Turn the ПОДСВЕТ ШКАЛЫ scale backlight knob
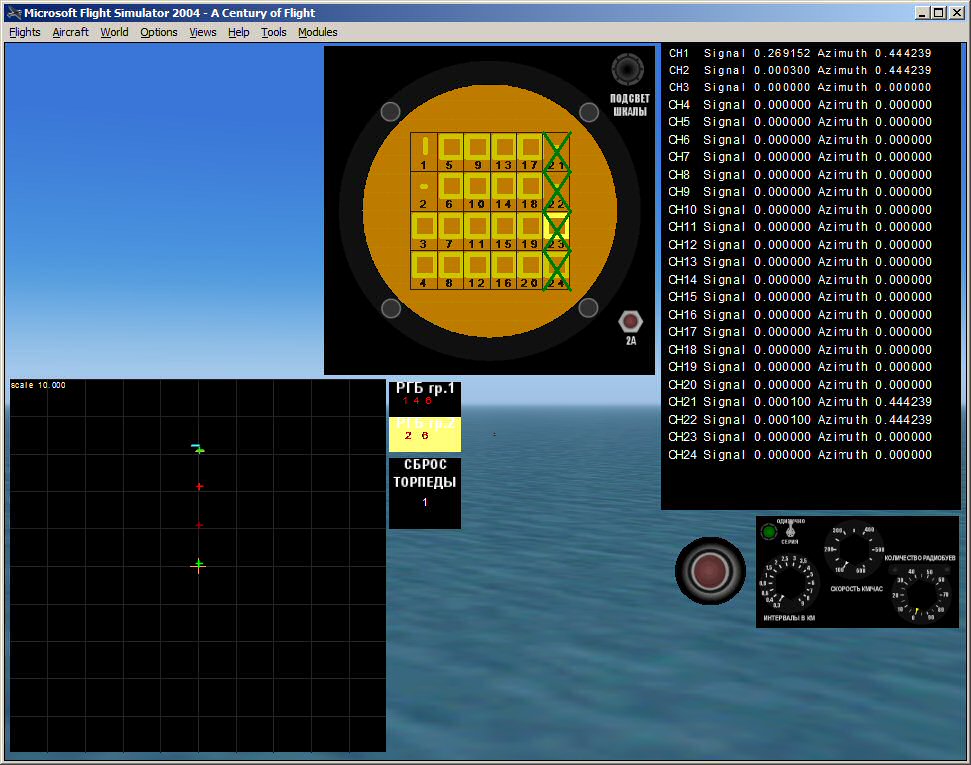 (627, 69)
